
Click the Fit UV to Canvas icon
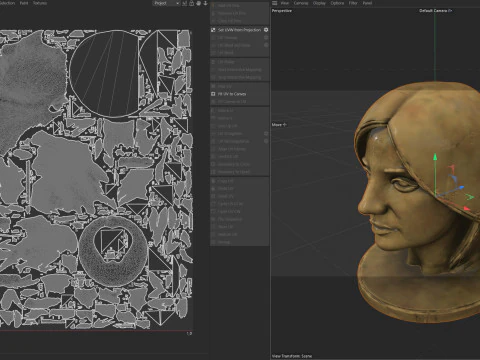click(x=213, y=94)
